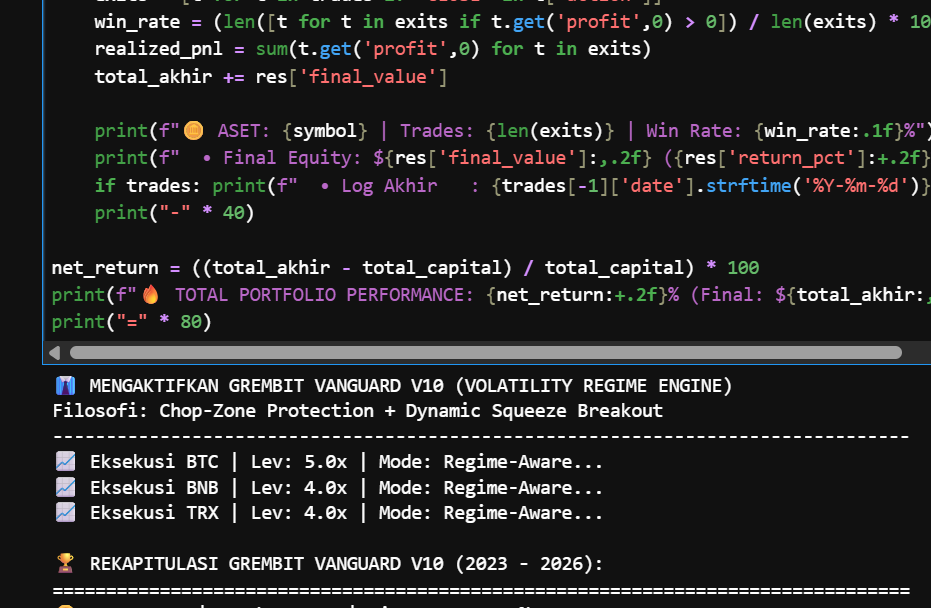Click the empty scrollbar track right of the thumb

(914, 352)
